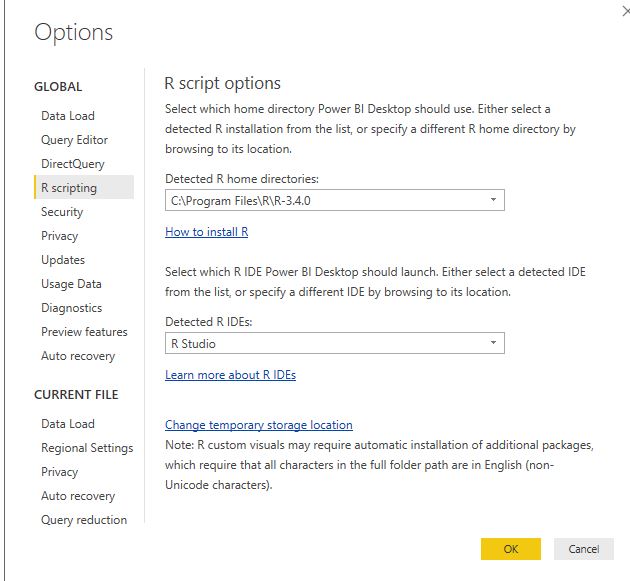This screenshot has height=581, width=630.
Task: Open Global Data Load options
Action: [68, 116]
